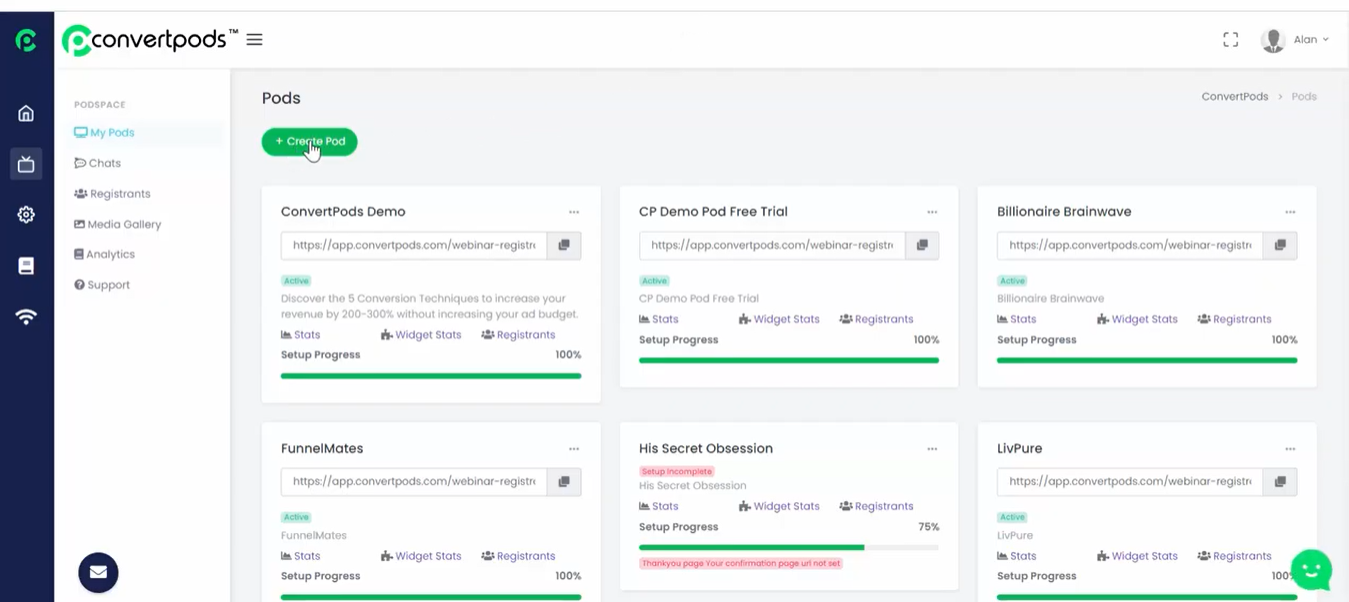
Task: View Widget Stats for LivPure
Action: click(1137, 556)
